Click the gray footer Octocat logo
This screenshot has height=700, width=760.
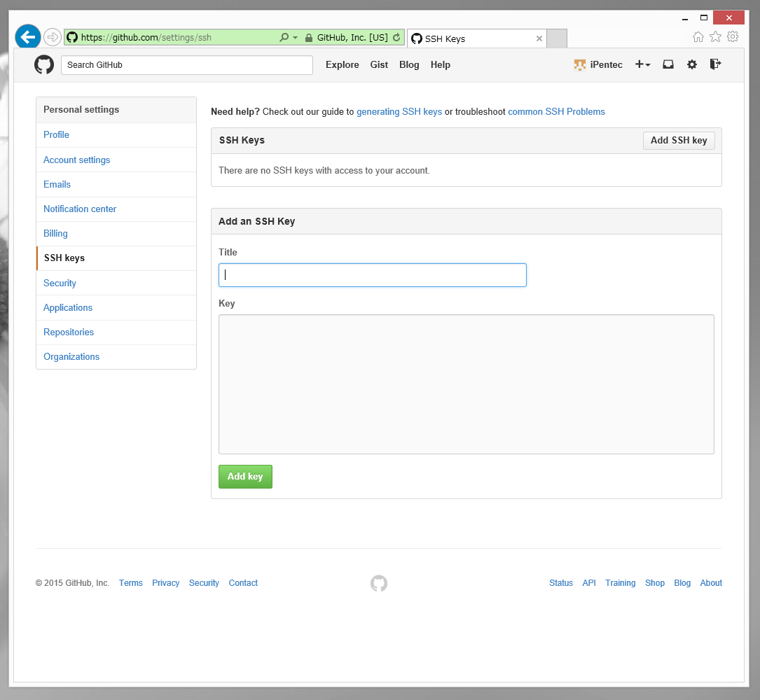coord(379,583)
